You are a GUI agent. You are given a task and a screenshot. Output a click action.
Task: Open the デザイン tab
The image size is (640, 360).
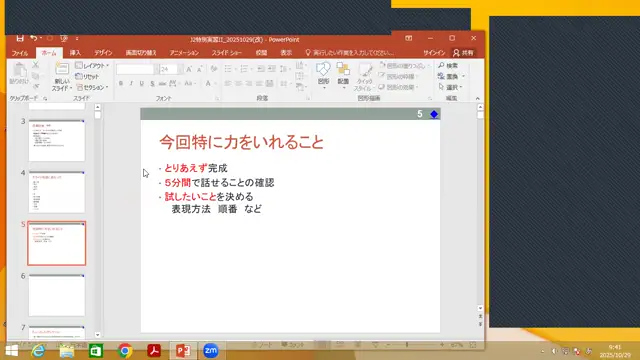tap(103, 53)
